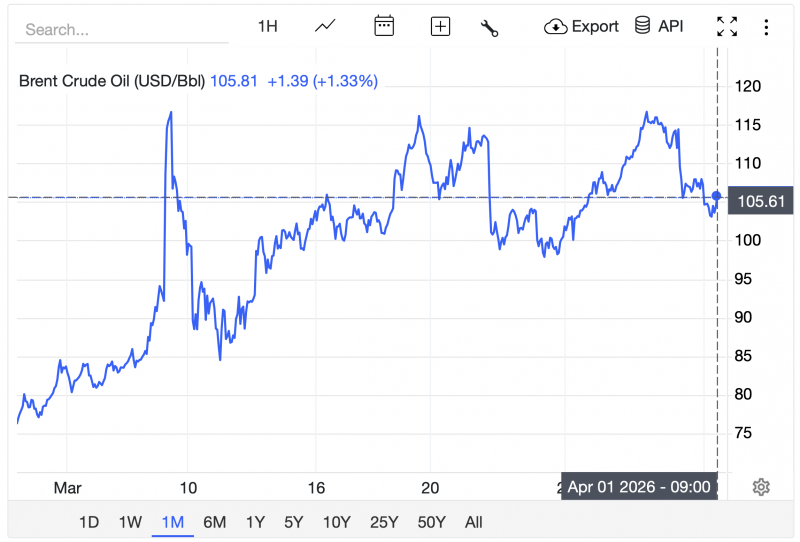The height and width of the screenshot is (542, 800).
Task: Choose the 25Y time range
Action: coord(384,522)
